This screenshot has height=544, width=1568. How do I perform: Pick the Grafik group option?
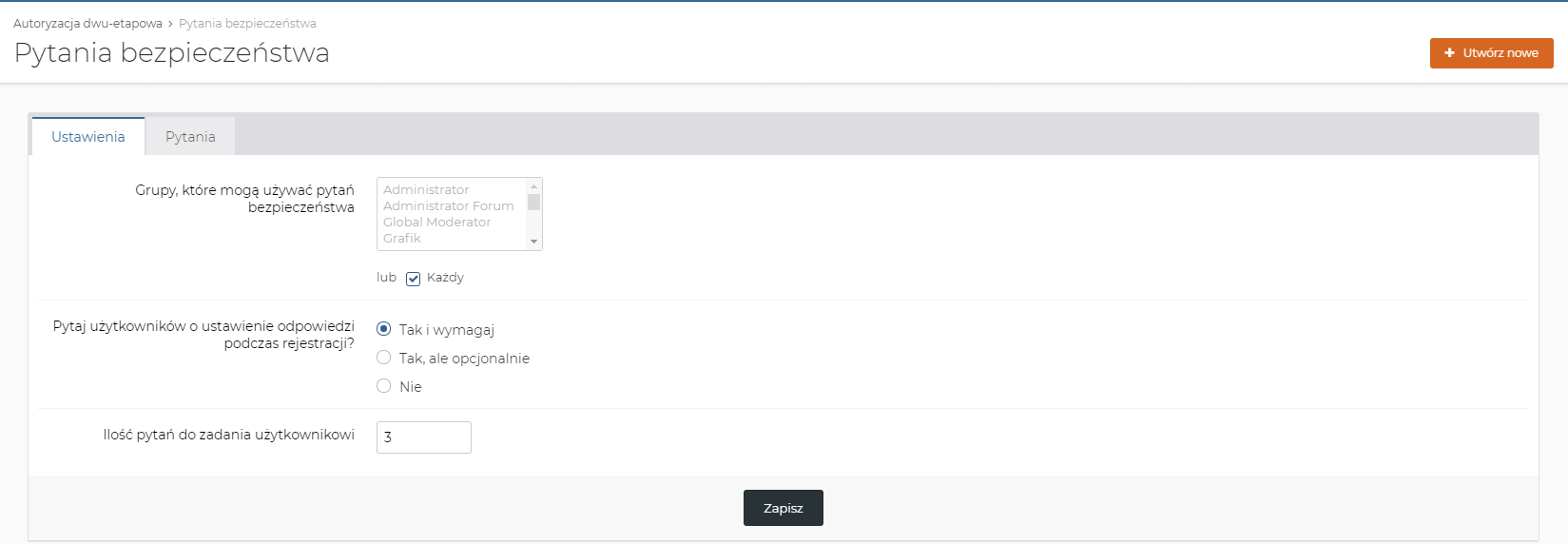coord(402,239)
